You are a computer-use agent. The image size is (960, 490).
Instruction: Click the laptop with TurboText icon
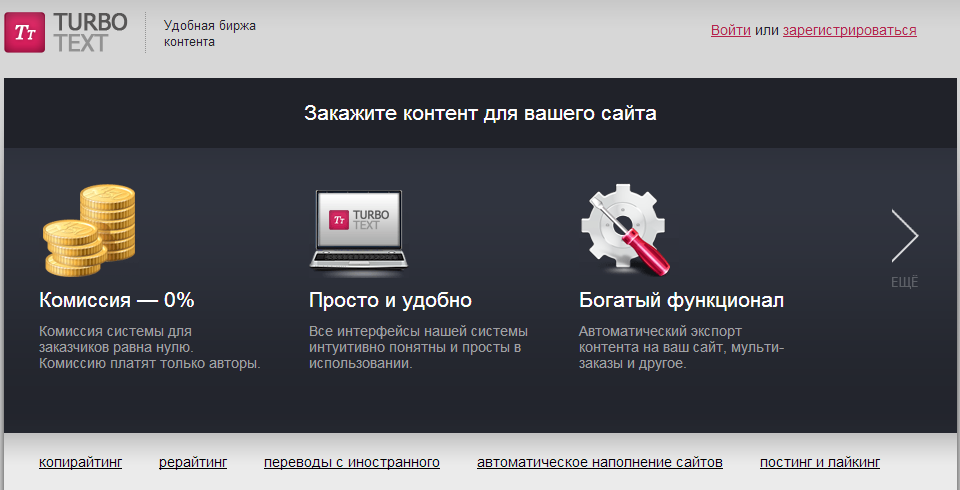pyautogui.click(x=356, y=230)
